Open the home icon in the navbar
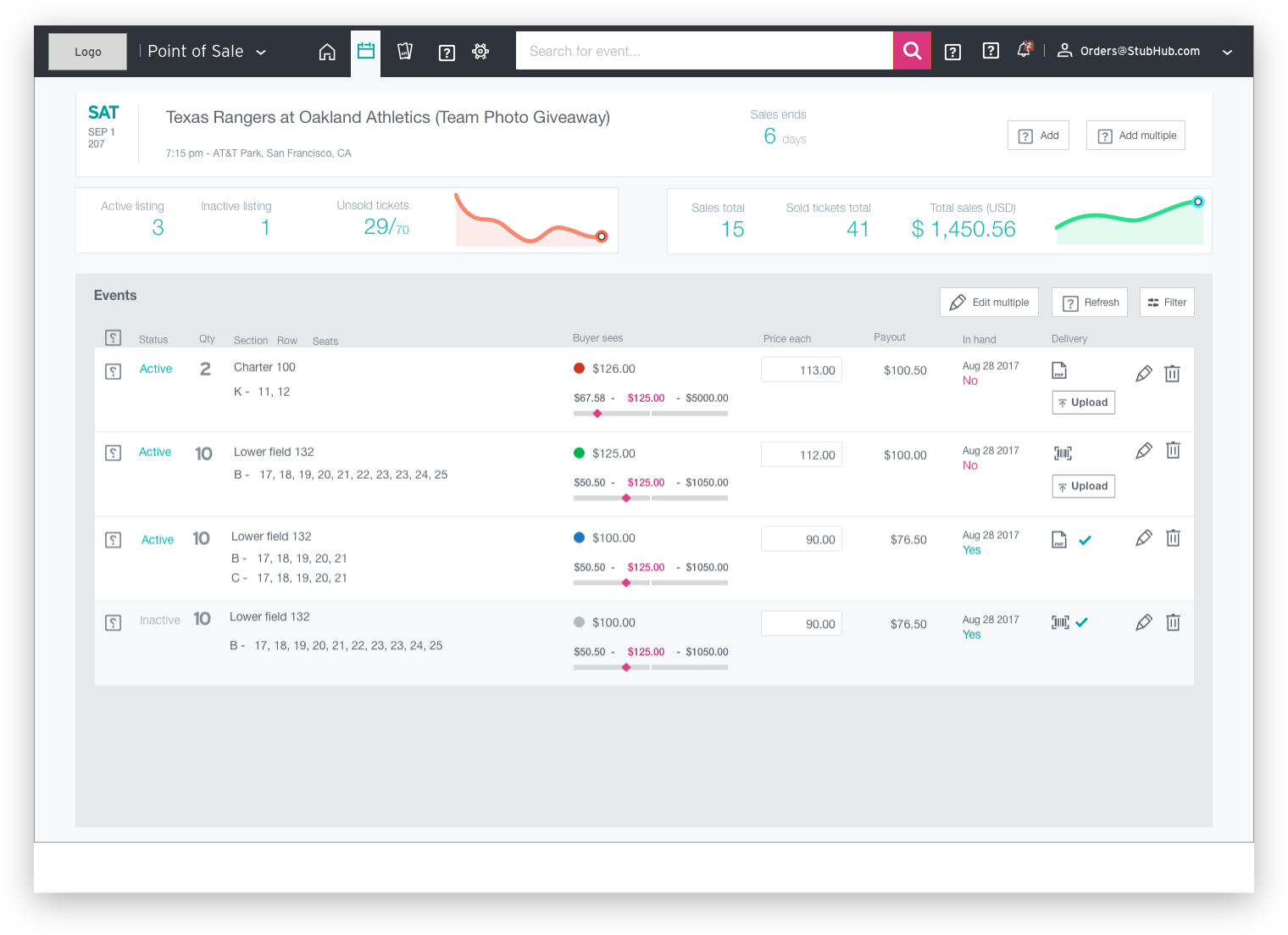 pos(327,52)
